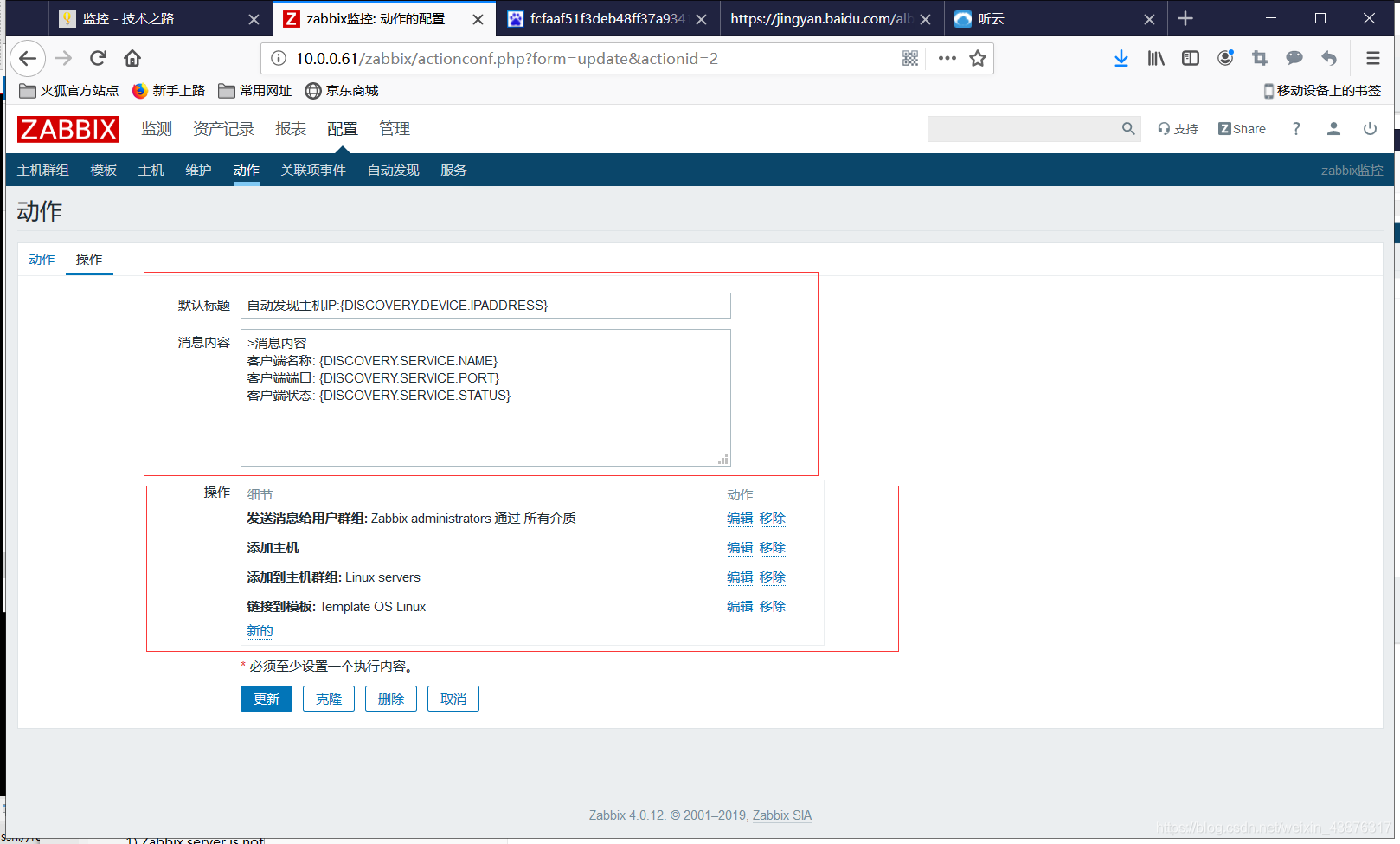Click the Share link
This screenshot has height=844, width=1400.
1242,128
